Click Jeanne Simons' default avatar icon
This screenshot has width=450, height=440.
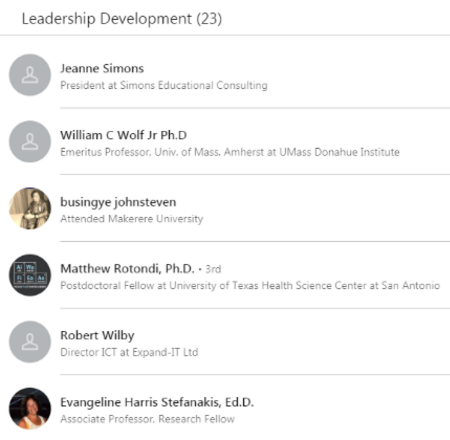pos(30,75)
